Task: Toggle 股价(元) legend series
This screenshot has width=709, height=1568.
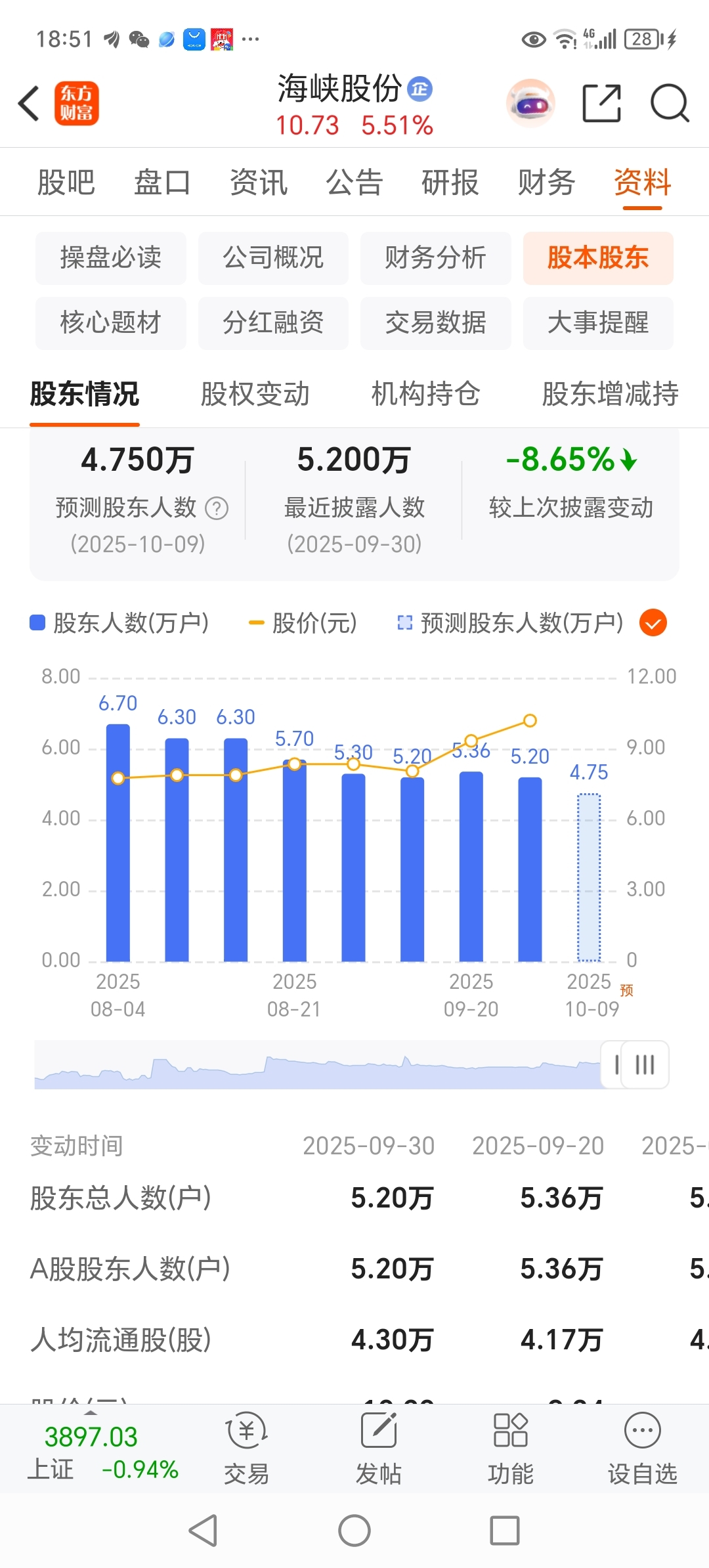Action: [303, 622]
